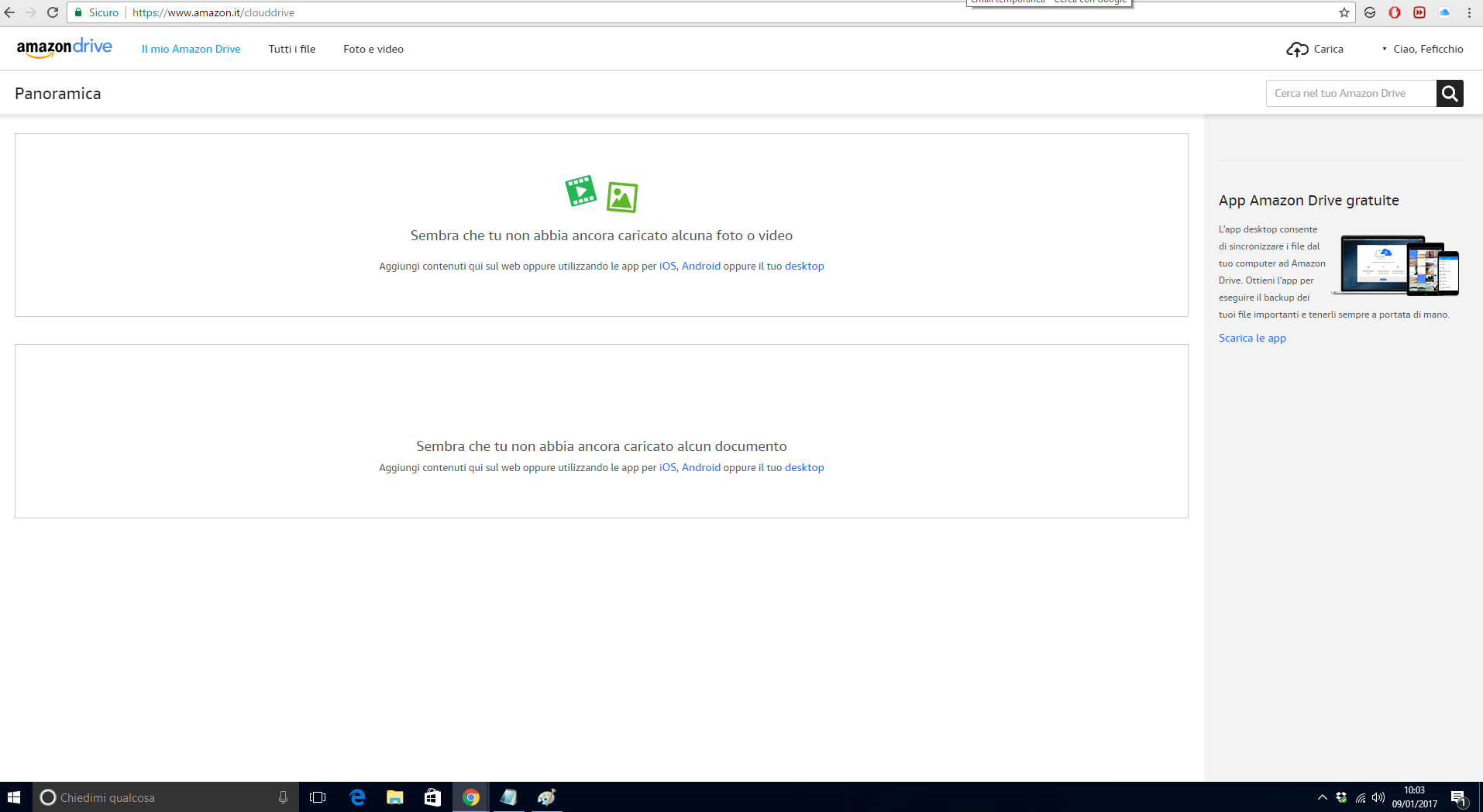Open the Foto e video section
Viewport: 1483px width, 812px height.
(x=373, y=49)
